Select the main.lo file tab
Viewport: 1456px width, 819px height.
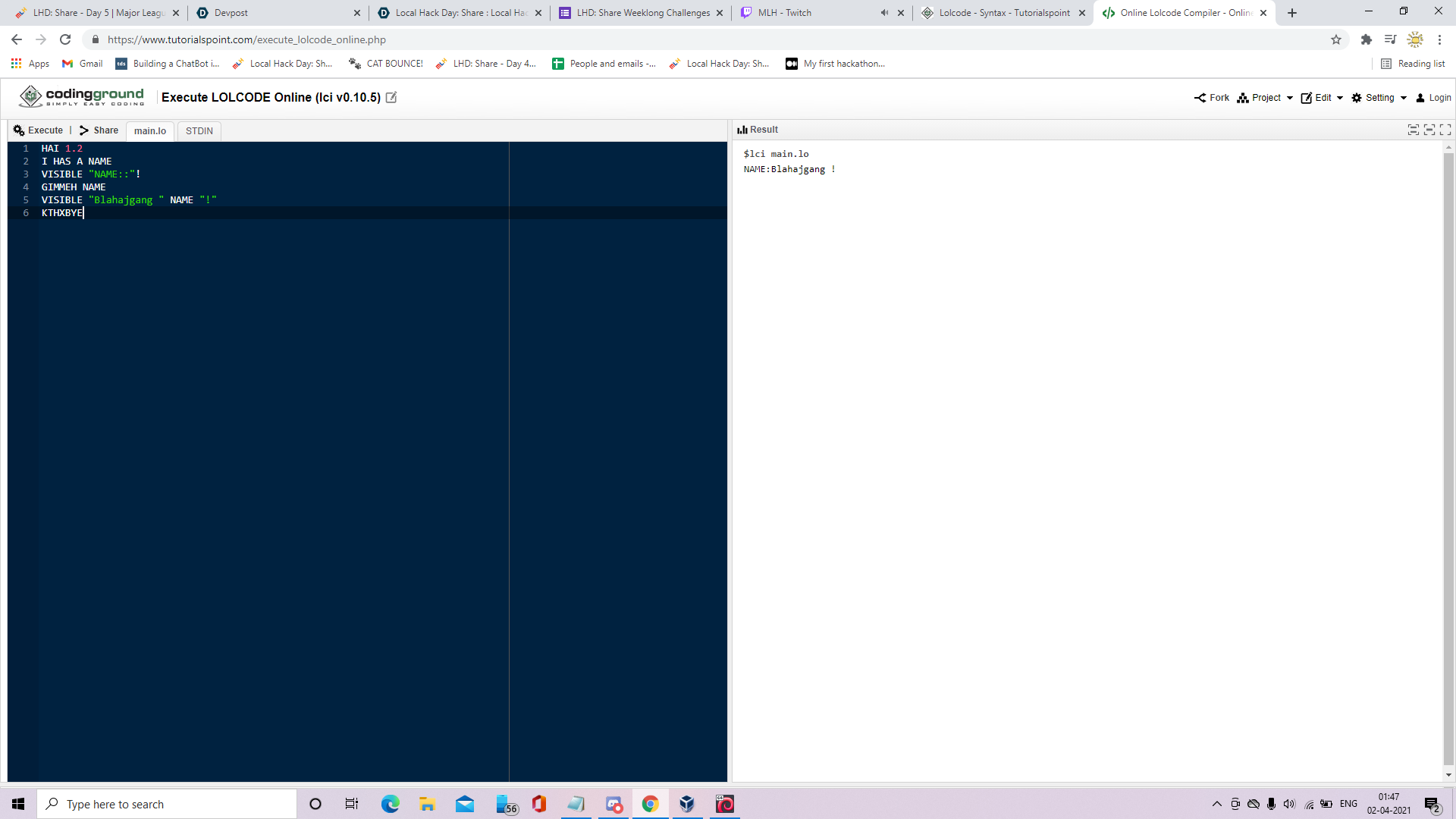click(x=150, y=131)
